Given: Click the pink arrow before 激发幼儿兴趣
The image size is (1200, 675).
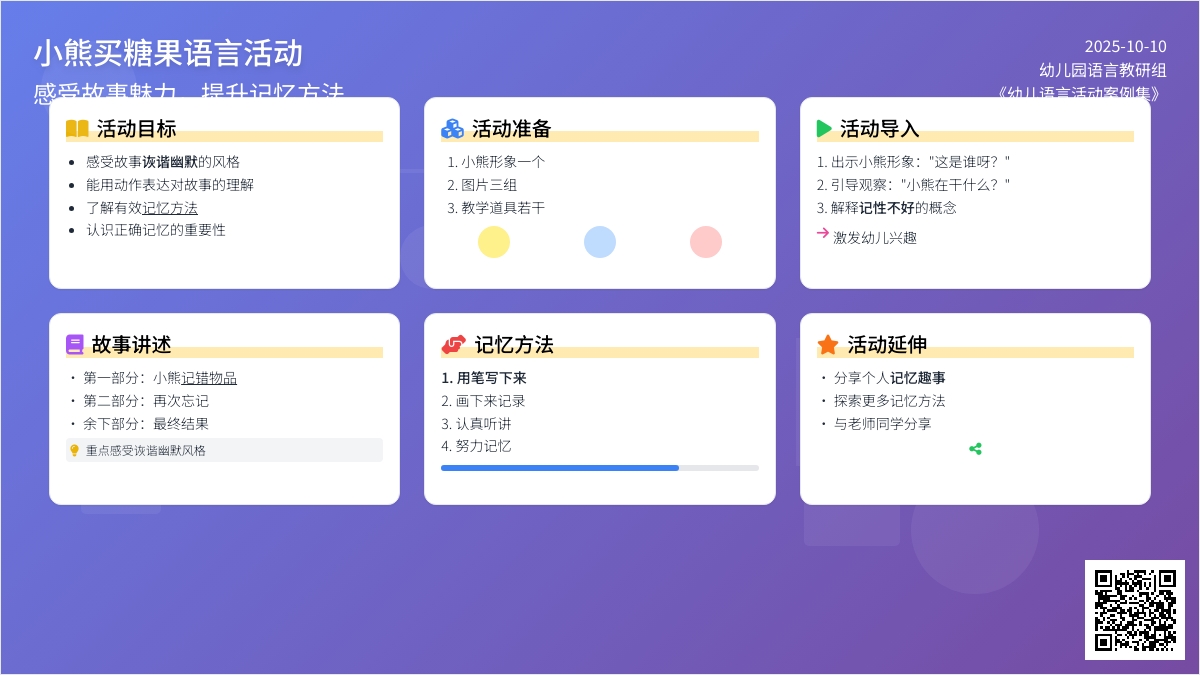Looking at the screenshot, I should [x=822, y=233].
